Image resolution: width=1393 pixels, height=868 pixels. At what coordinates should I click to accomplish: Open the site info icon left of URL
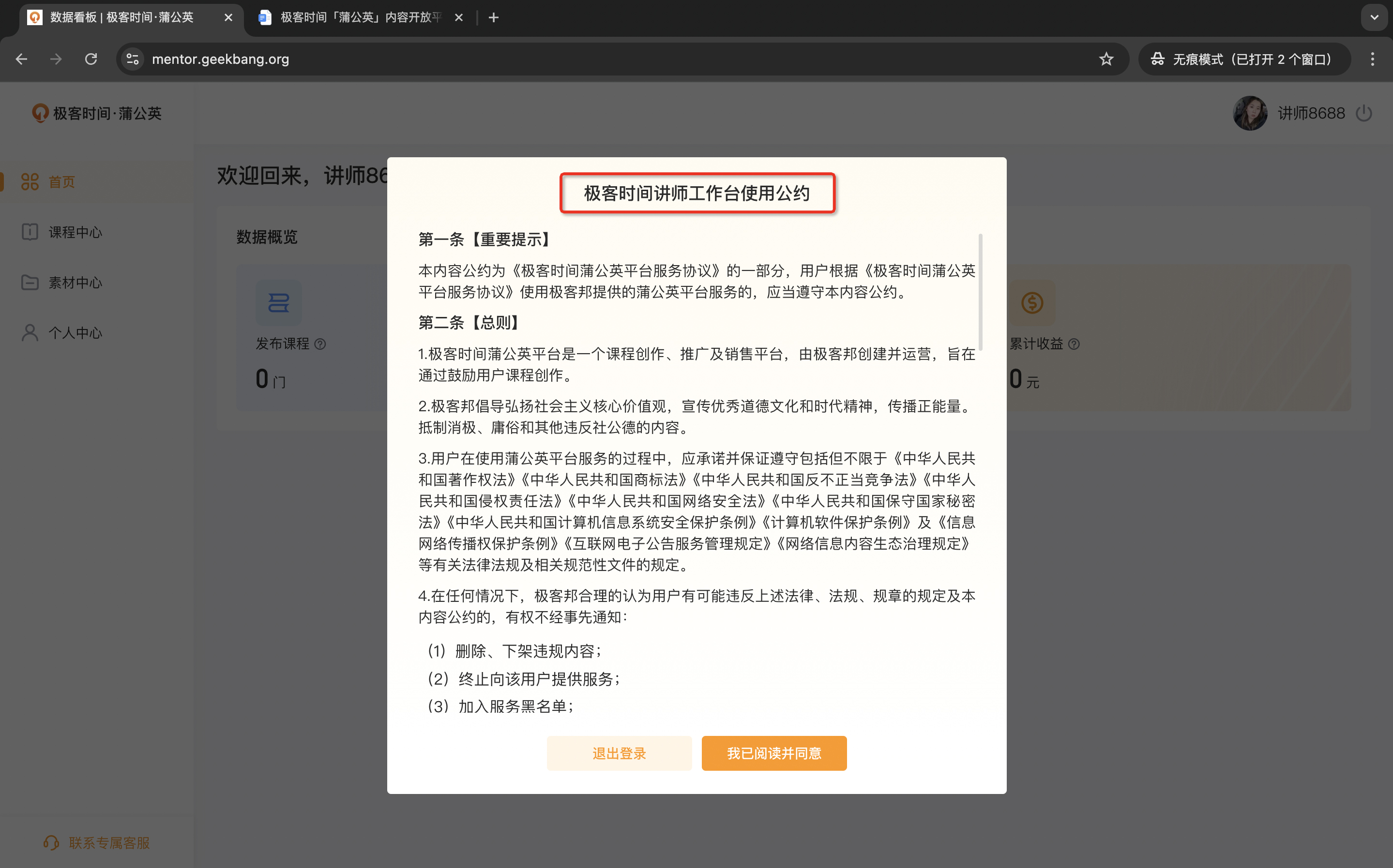click(133, 59)
